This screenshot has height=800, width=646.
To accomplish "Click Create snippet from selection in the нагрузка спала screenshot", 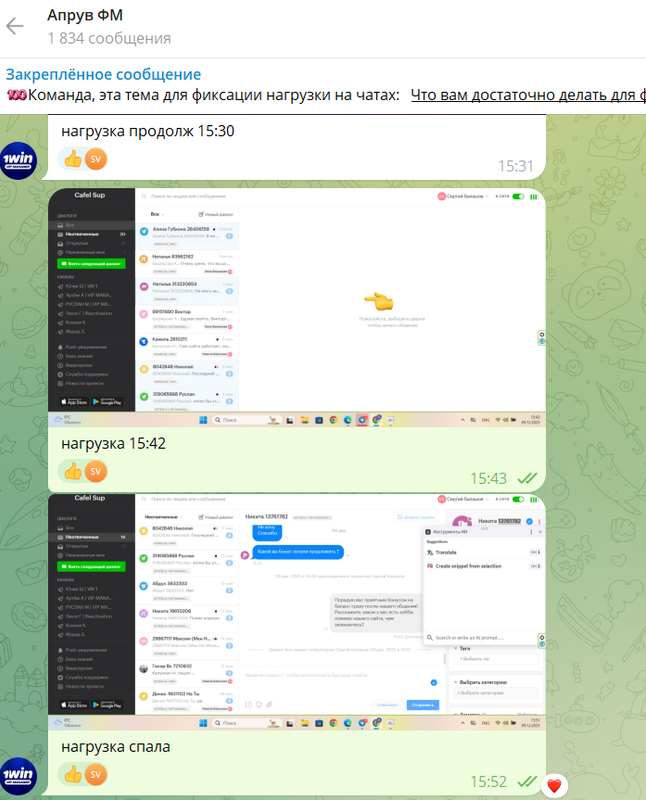I will coord(483,566).
